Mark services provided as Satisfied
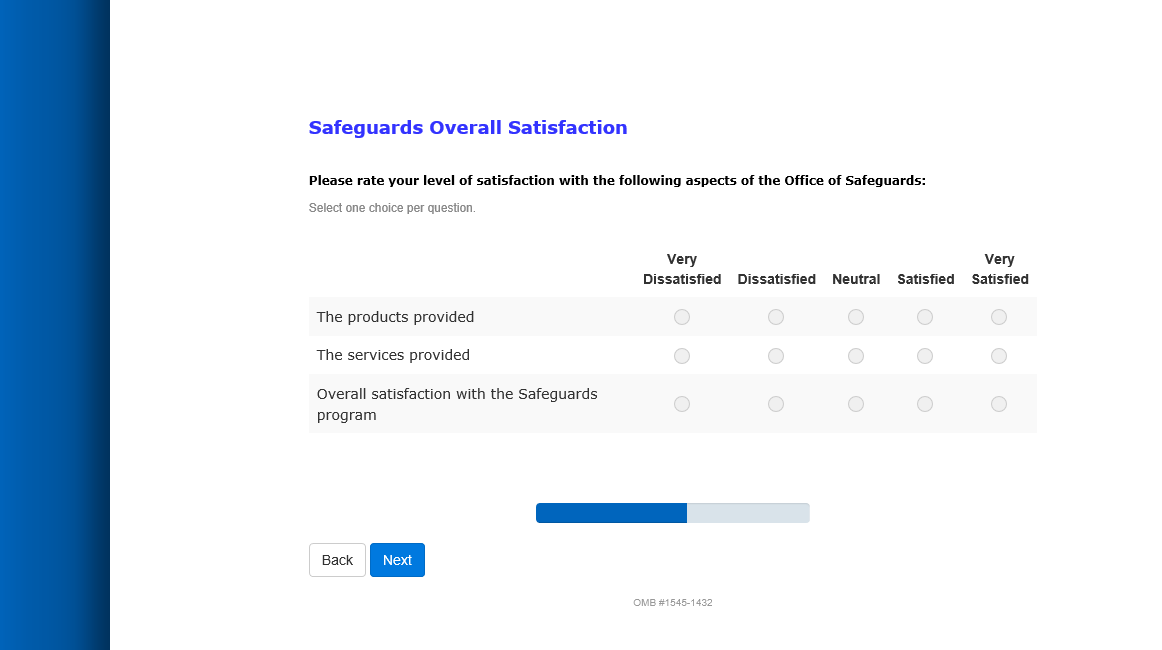This screenshot has width=1162, height=650. click(925, 356)
